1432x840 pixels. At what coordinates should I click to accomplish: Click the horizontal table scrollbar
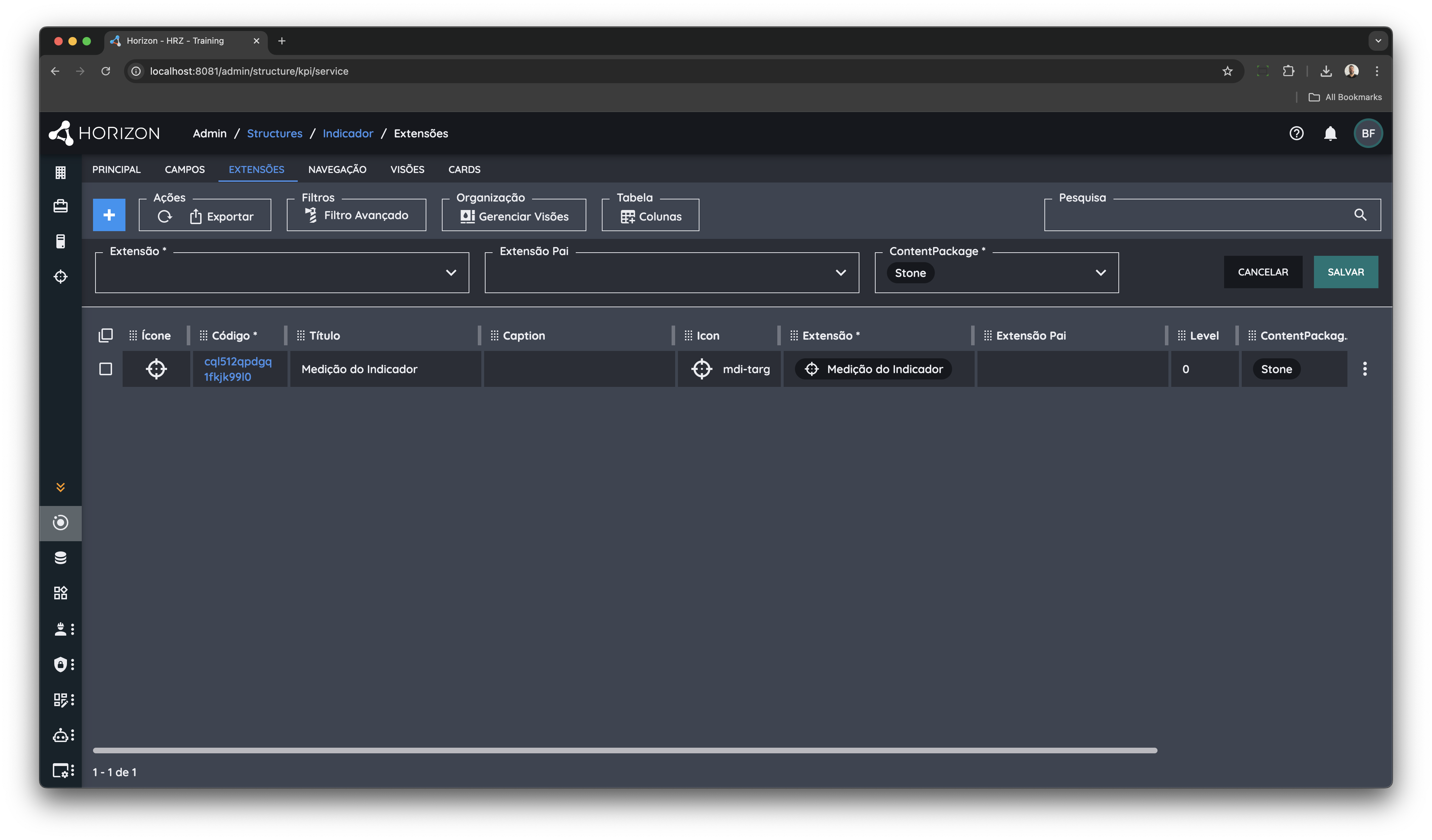point(625,751)
